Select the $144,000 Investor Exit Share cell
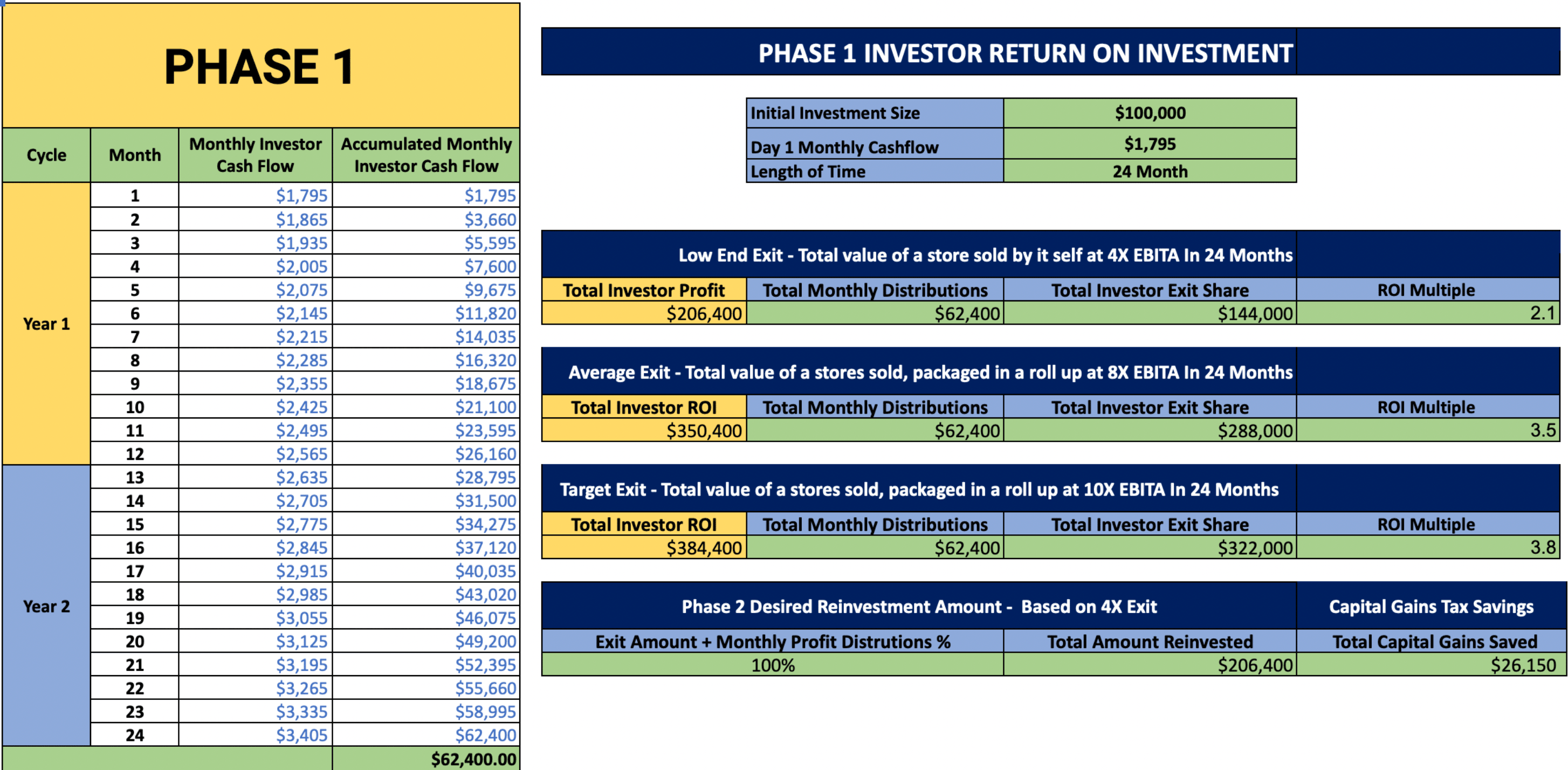The image size is (1568, 770). [1149, 313]
